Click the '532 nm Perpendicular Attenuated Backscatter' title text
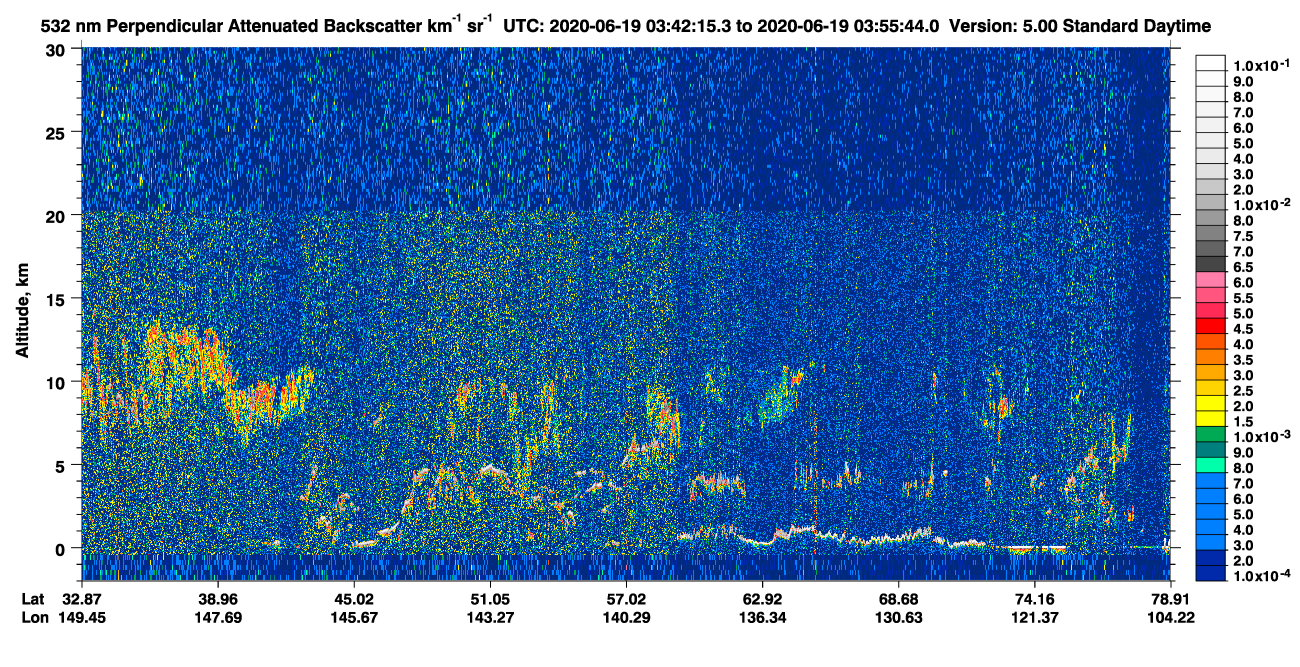This screenshot has height=667, width=1300. (233, 27)
